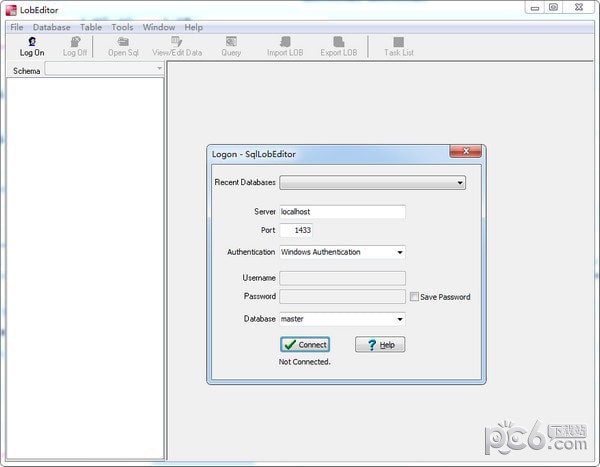Open the Database menu
The height and width of the screenshot is (467, 600).
point(51,27)
